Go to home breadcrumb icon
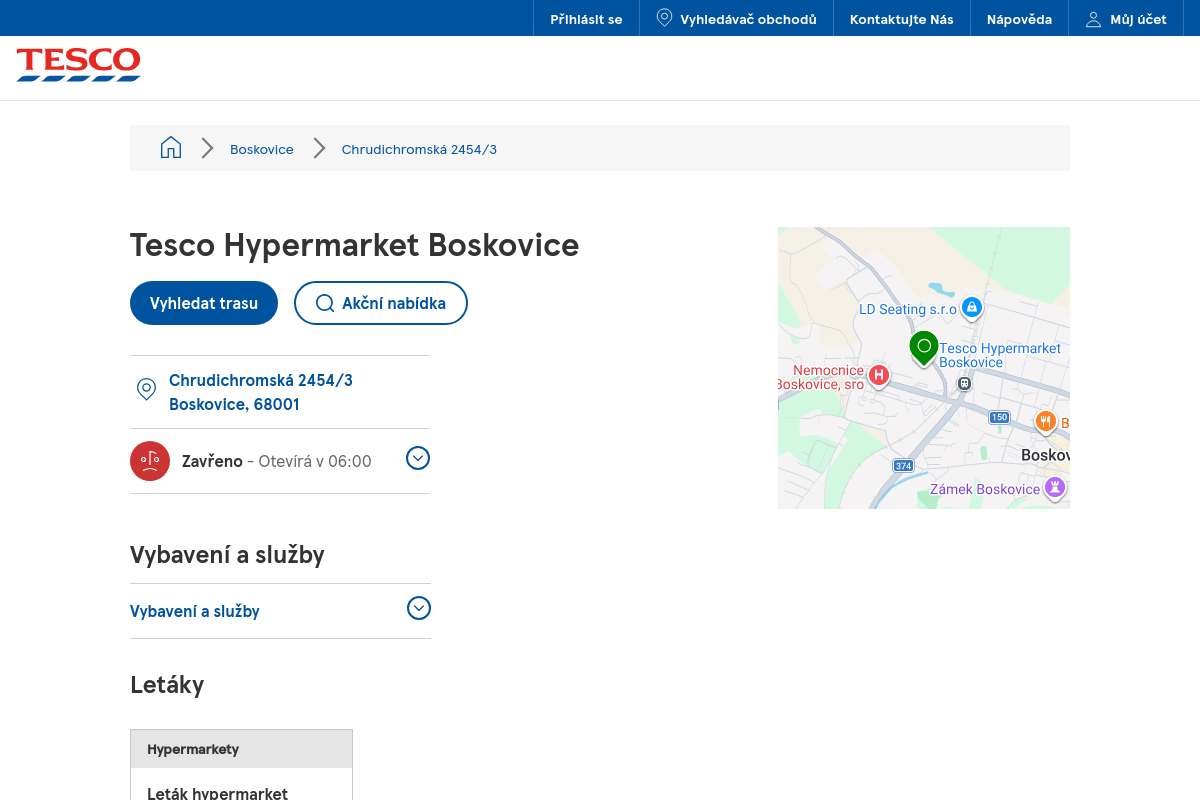This screenshot has width=1200, height=800. [171, 148]
